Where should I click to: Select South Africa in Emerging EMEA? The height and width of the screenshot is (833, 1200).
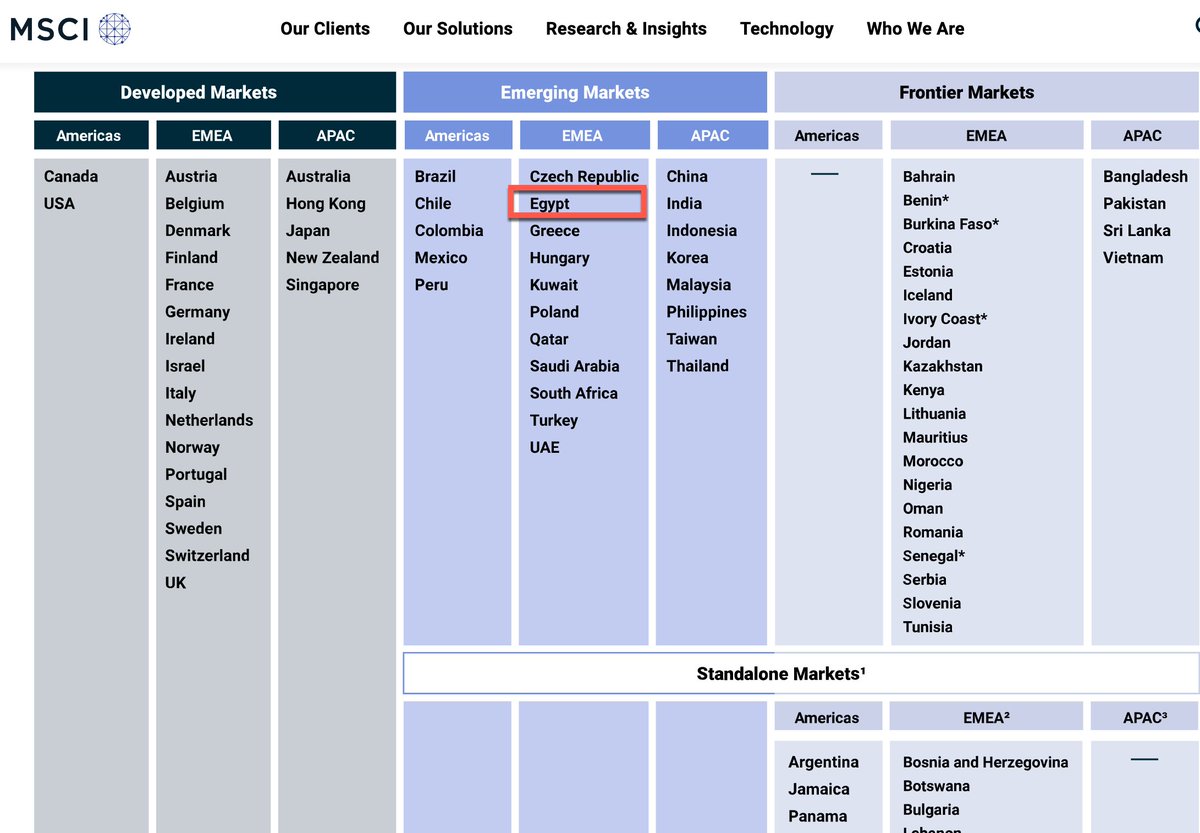574,393
